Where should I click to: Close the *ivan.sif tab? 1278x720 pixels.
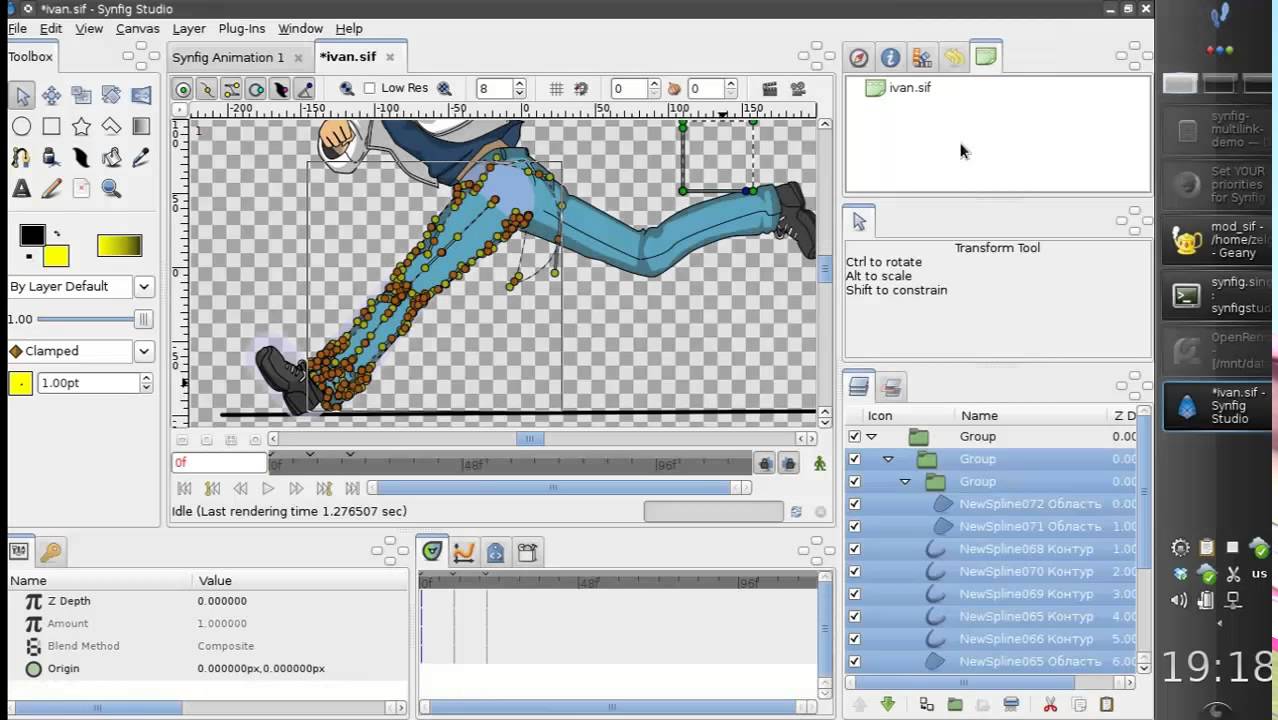point(390,57)
